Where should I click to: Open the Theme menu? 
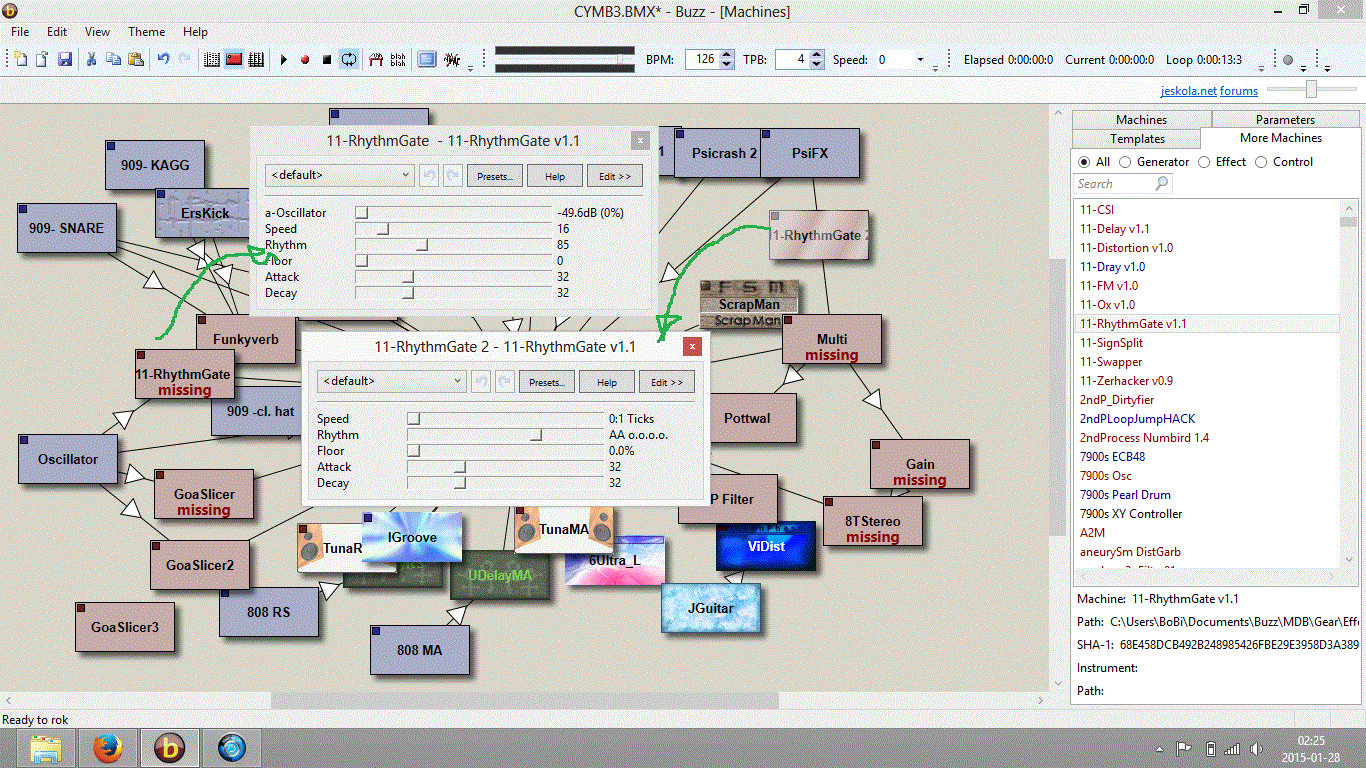(147, 32)
